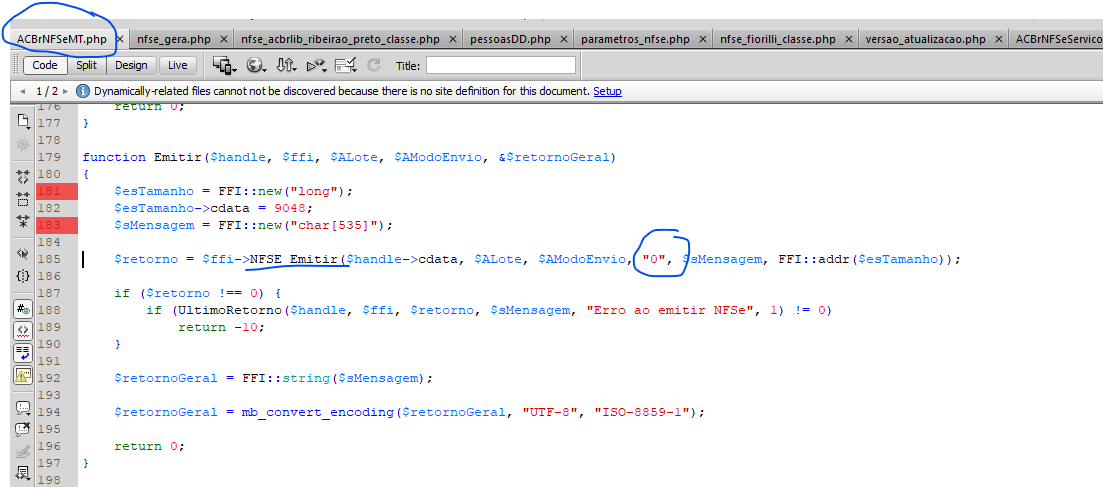Viewport: 1103px width, 487px height.
Task: Click highlighted line number 181
Action: (49, 191)
